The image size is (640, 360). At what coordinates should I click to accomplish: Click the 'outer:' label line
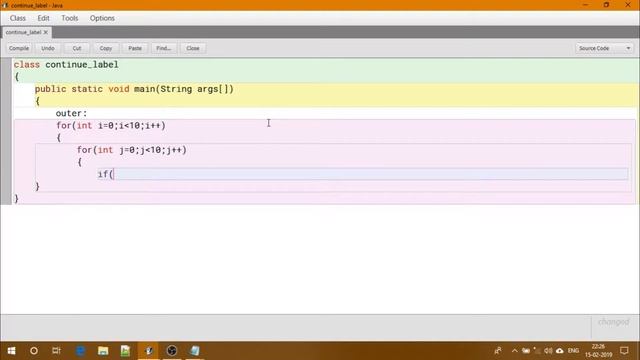click(71, 113)
